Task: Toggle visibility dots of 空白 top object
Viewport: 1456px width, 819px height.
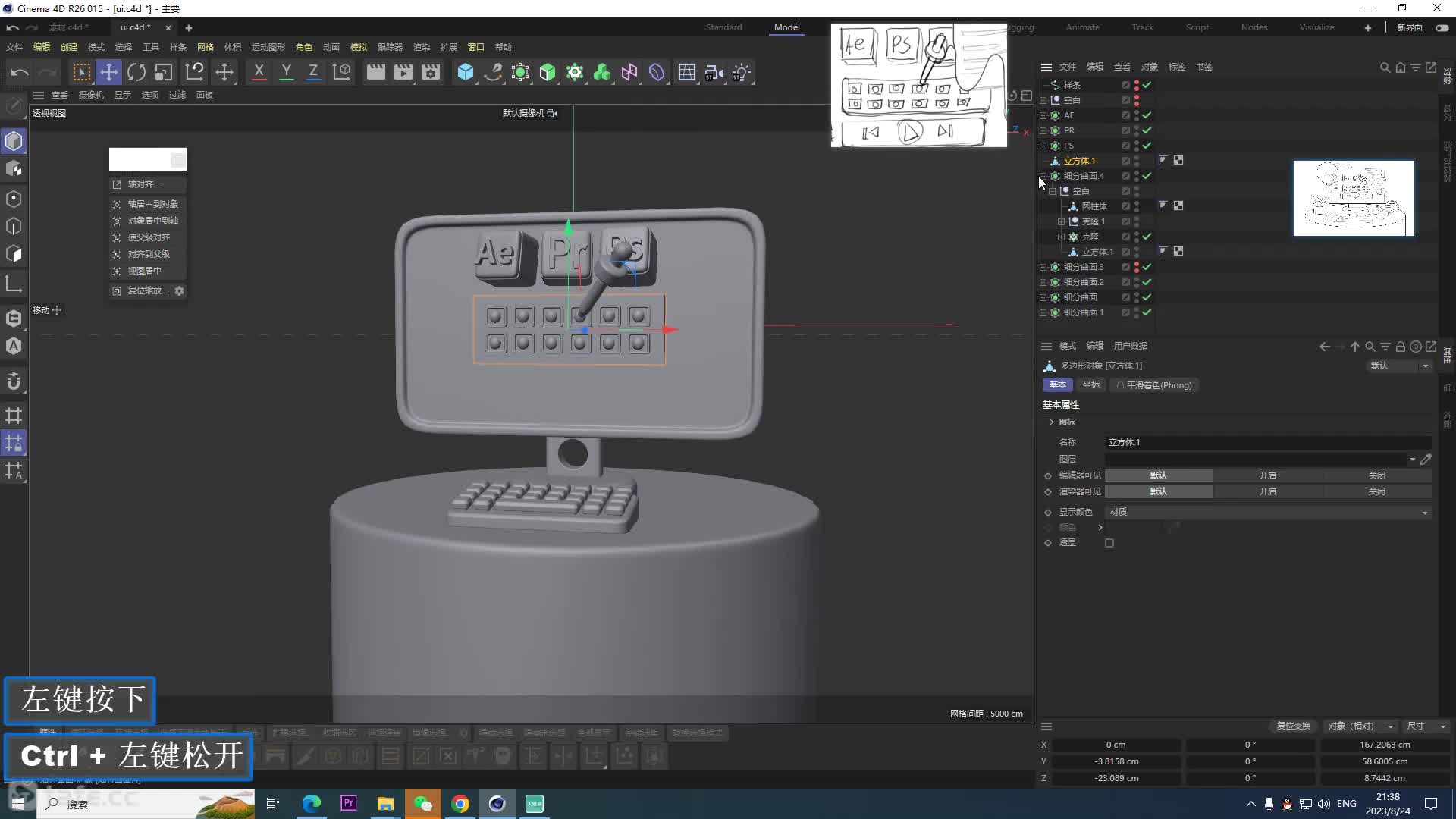Action: (1136, 100)
